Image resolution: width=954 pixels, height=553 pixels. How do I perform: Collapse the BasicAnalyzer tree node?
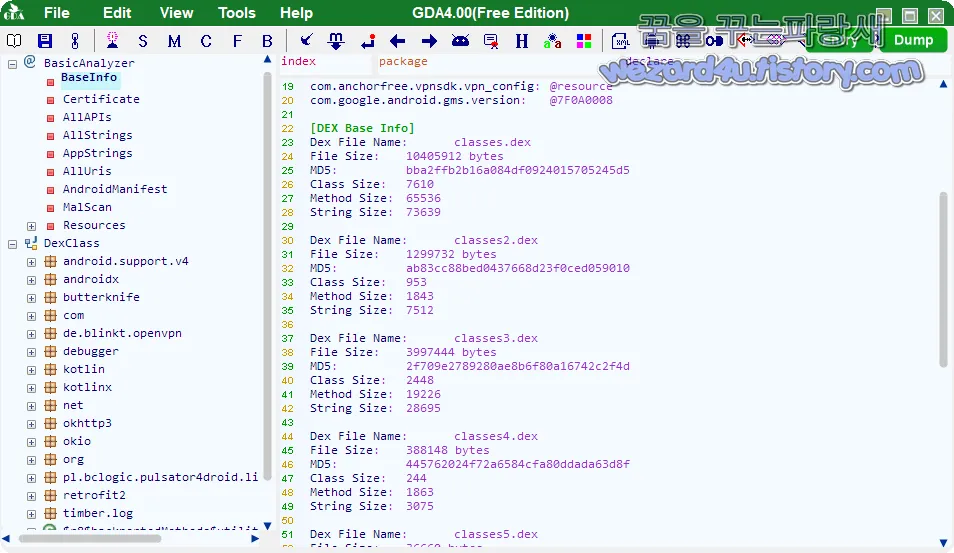[12, 63]
